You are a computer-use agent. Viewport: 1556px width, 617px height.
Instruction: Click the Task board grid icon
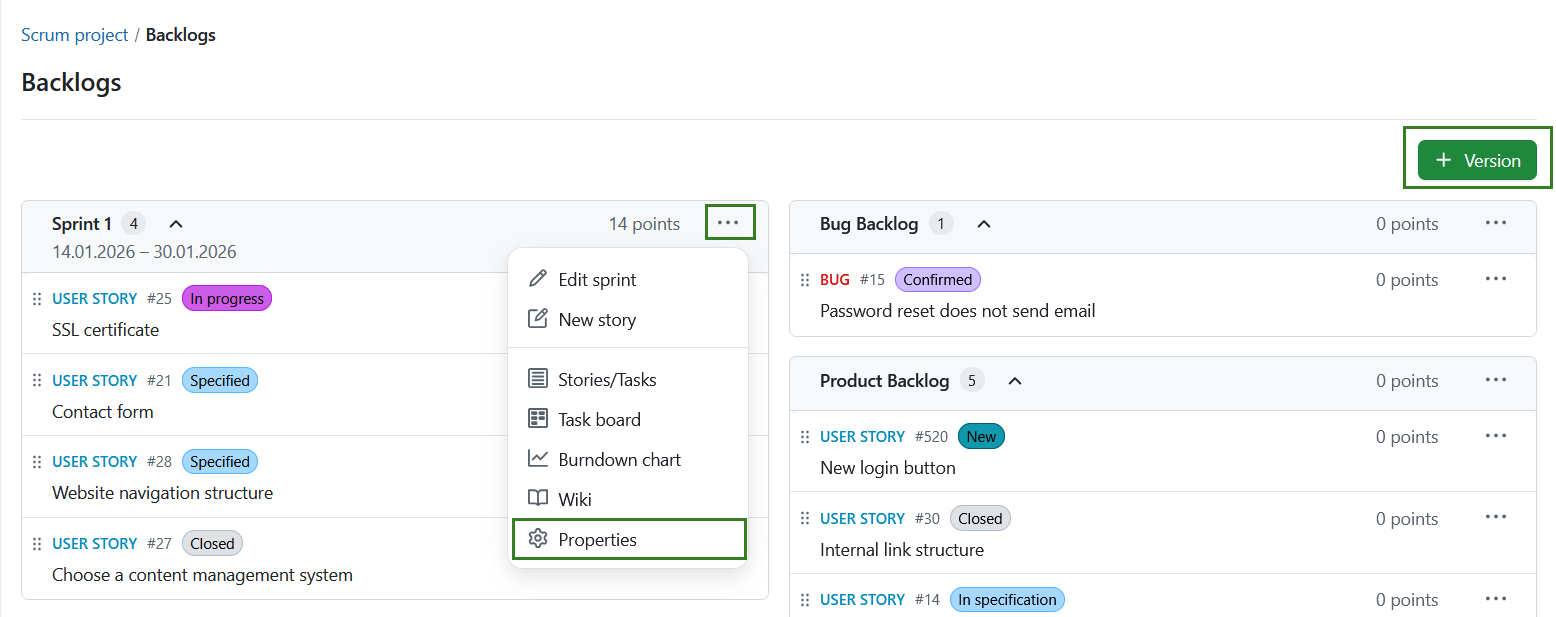coord(538,418)
